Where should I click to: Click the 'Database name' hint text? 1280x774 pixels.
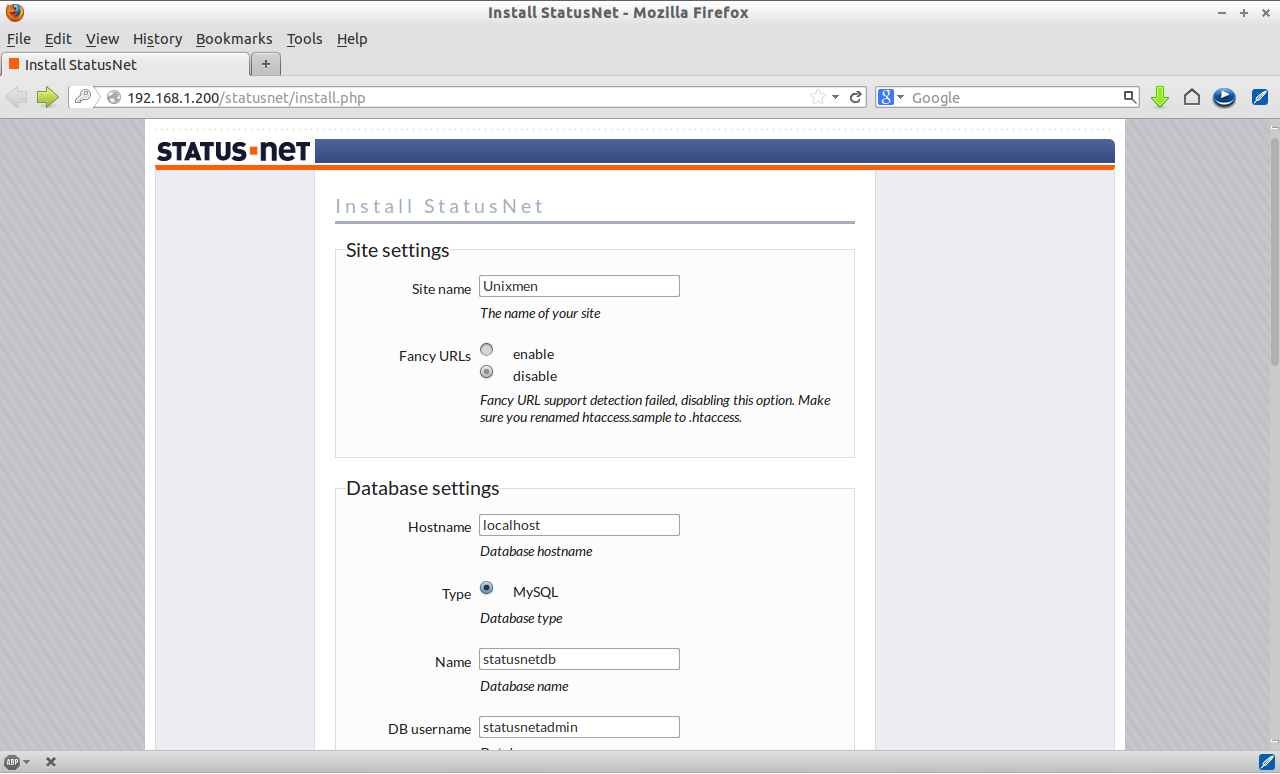coord(524,686)
